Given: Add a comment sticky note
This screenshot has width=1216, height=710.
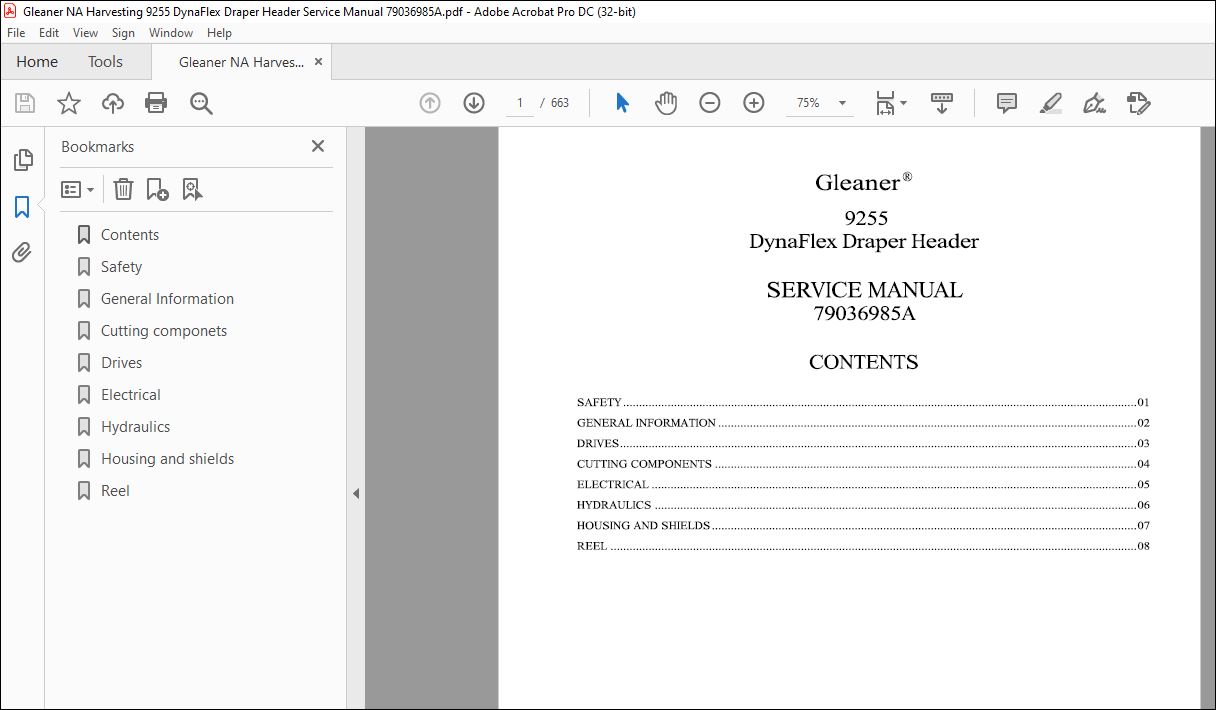Looking at the screenshot, I should pos(1007,103).
